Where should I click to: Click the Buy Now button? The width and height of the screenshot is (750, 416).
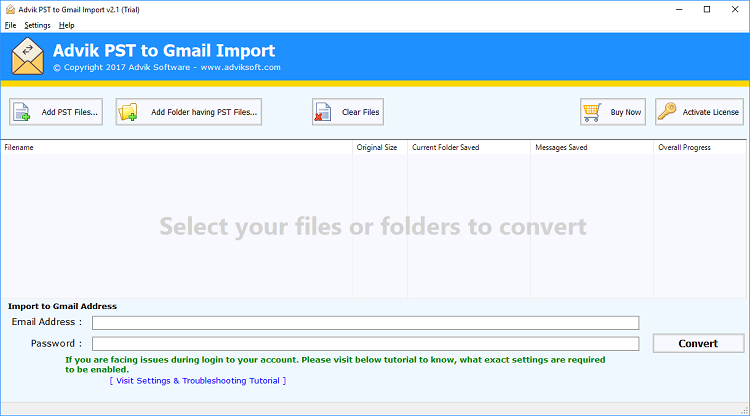click(613, 112)
